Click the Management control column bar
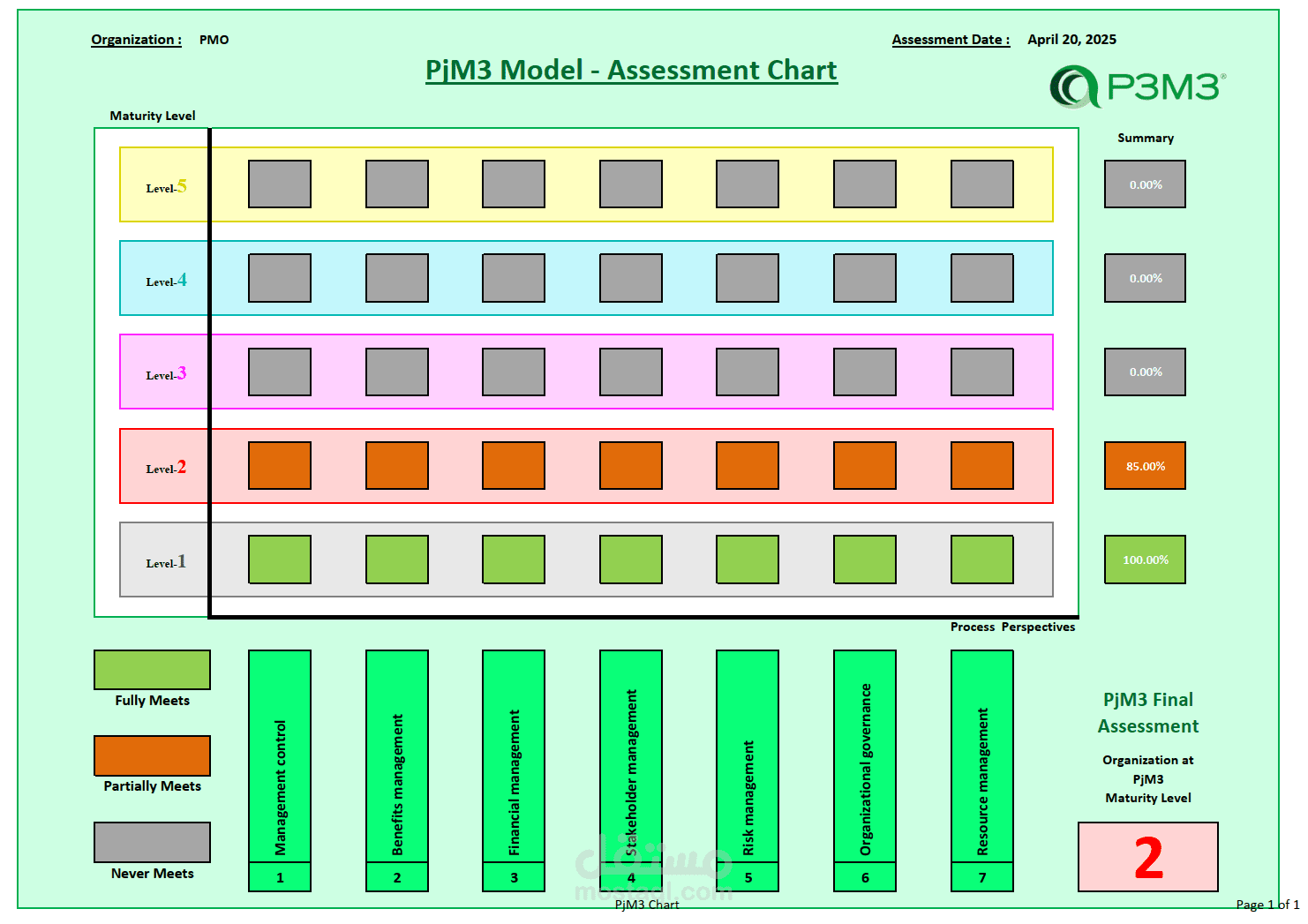1308x924 pixels. pyautogui.click(x=280, y=756)
